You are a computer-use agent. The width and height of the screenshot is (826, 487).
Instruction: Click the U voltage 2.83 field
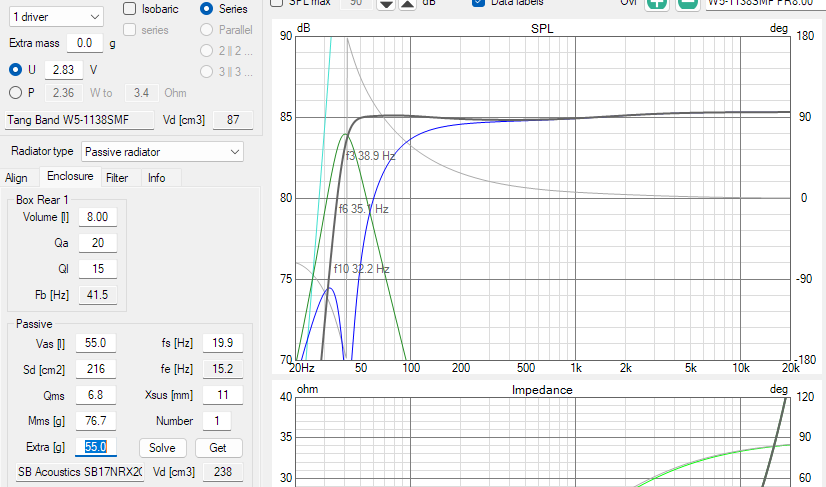[x=64, y=70]
